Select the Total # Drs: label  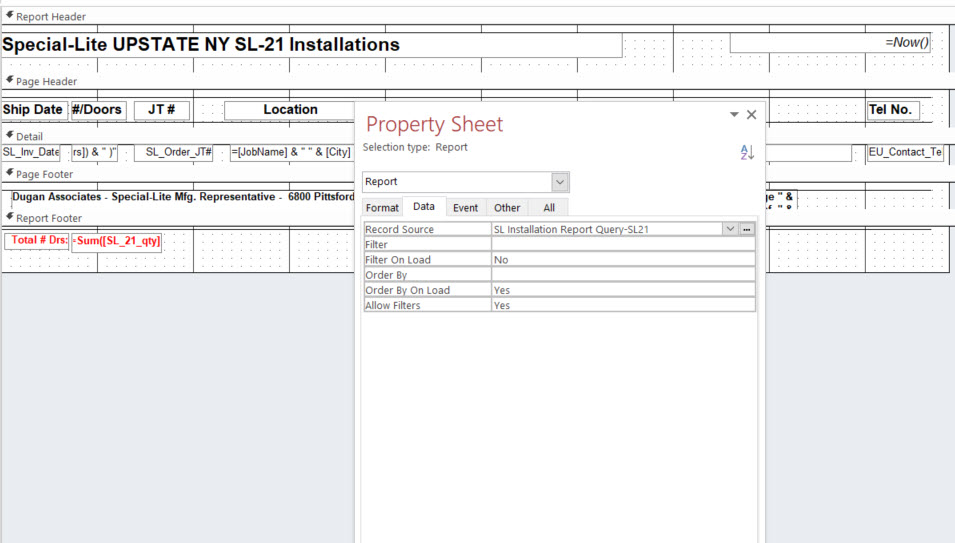pos(37,240)
